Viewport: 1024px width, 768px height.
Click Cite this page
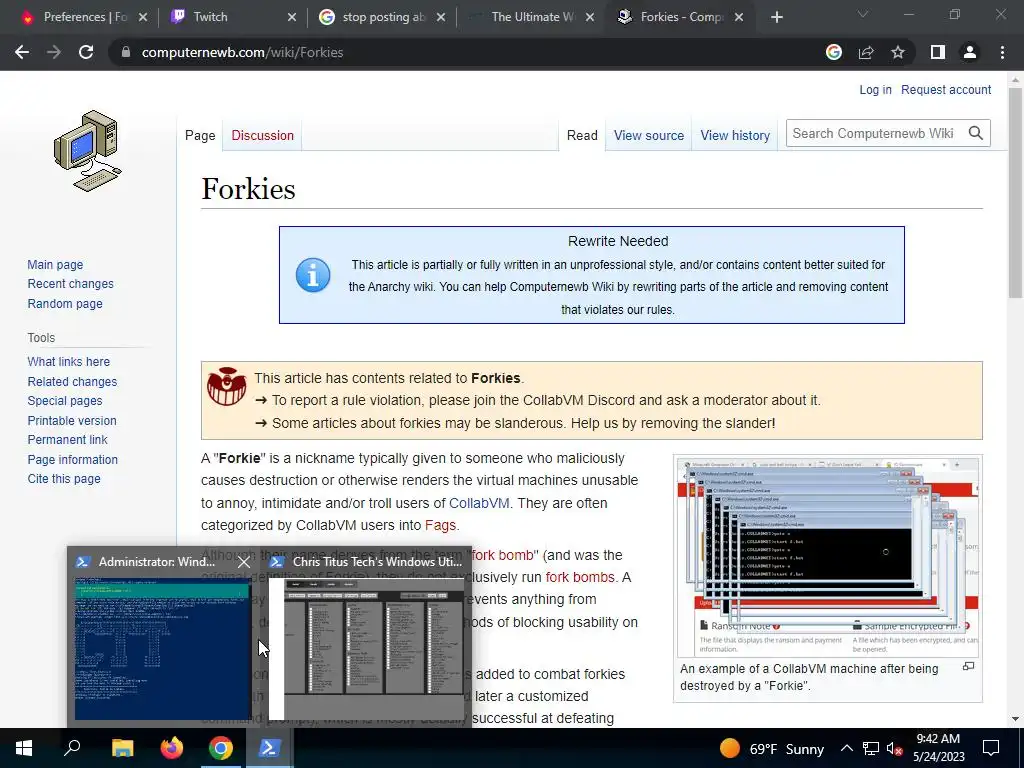point(64,479)
